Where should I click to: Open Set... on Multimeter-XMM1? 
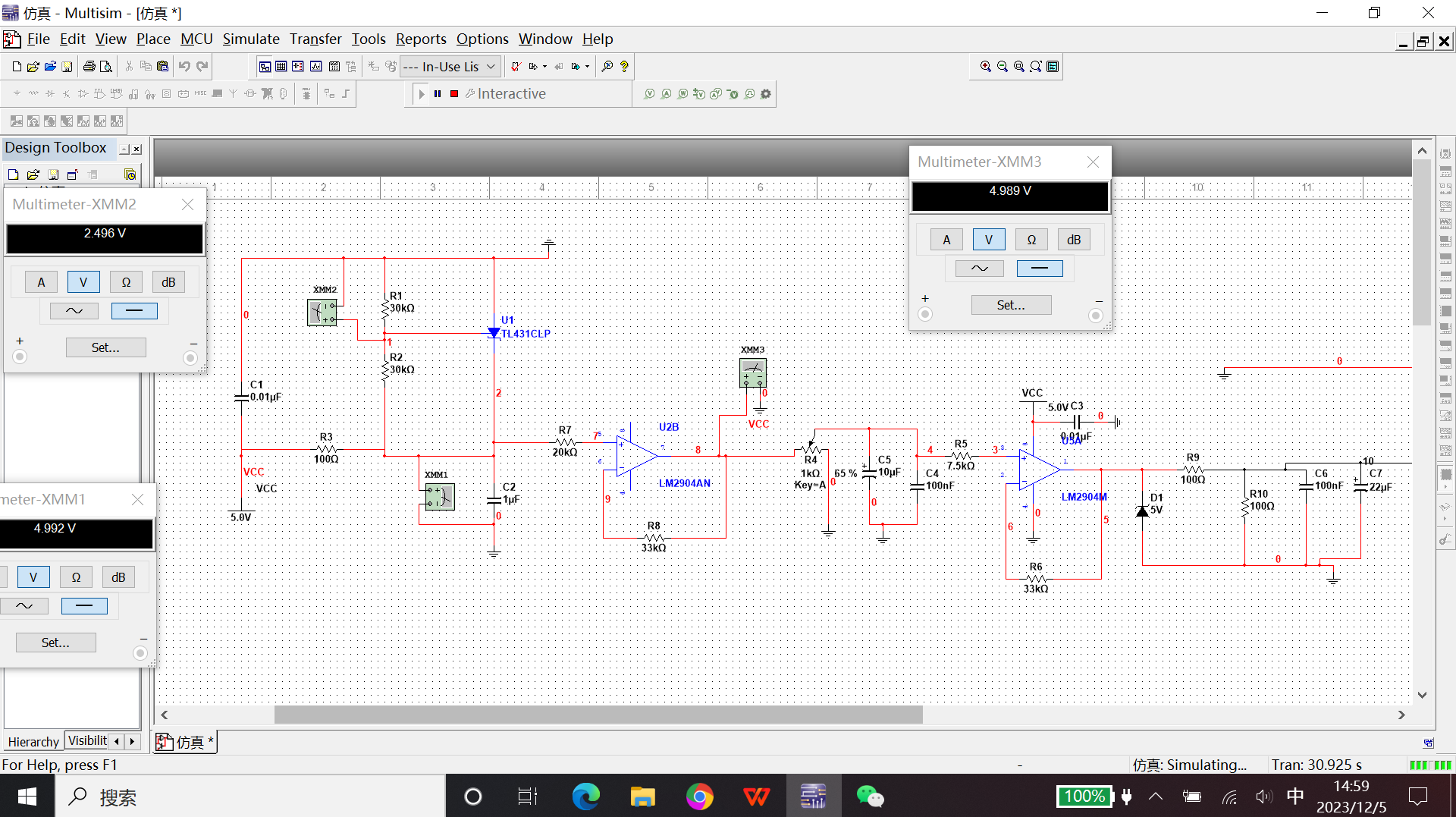click(x=55, y=643)
